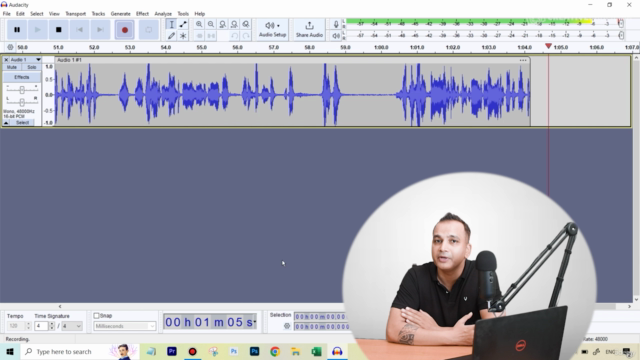Click the speaker playback meter icon

click(x=336, y=36)
